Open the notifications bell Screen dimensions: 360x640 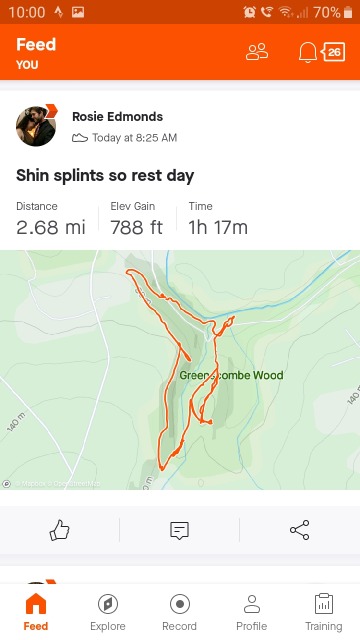(x=308, y=52)
